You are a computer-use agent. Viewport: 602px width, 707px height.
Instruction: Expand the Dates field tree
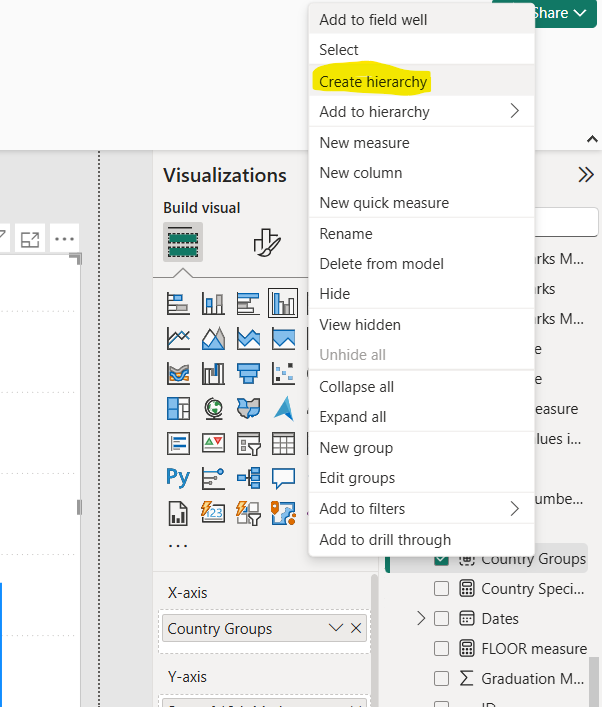pos(421,619)
